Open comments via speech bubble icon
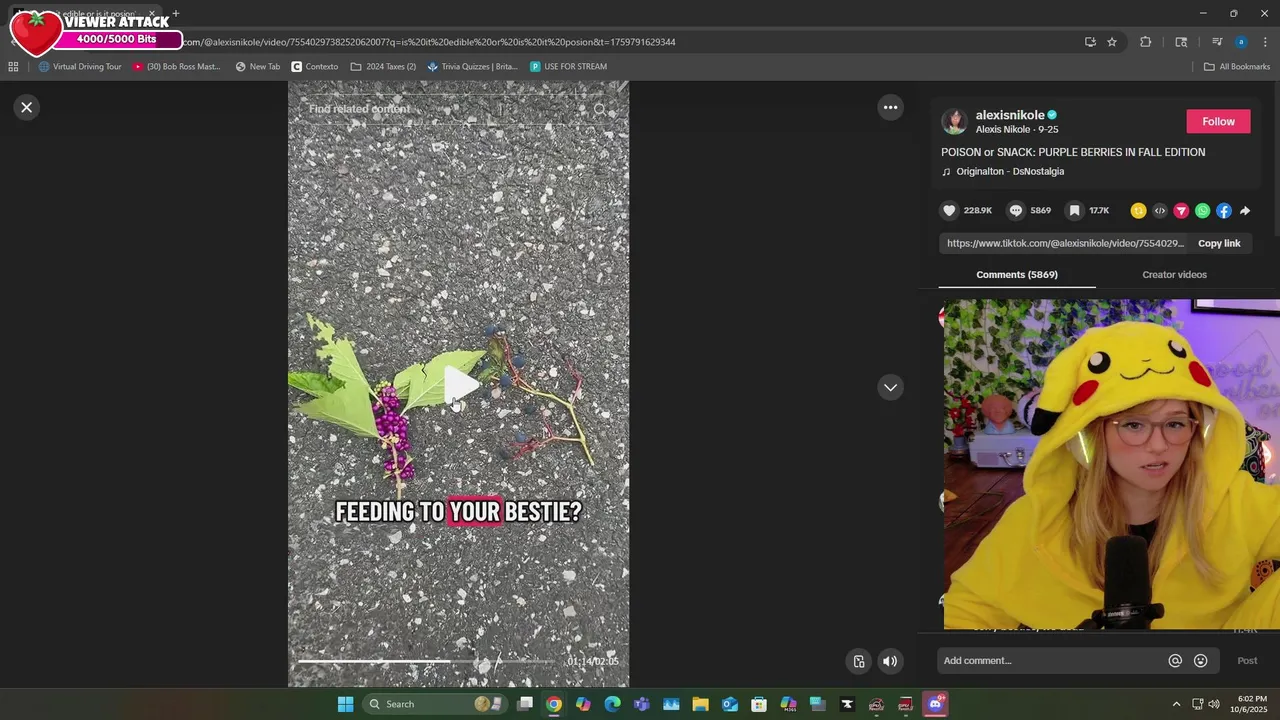This screenshot has width=1280, height=720. pos(1016,210)
